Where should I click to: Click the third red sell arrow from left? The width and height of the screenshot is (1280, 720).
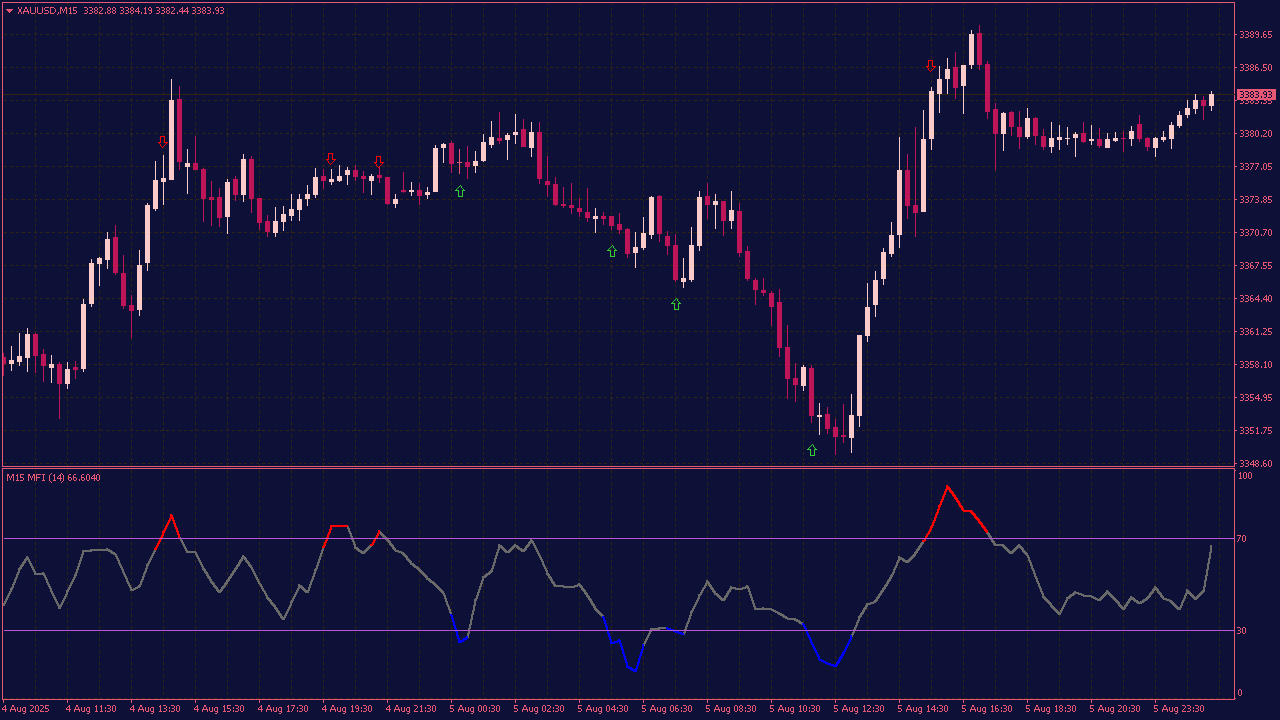(379, 161)
